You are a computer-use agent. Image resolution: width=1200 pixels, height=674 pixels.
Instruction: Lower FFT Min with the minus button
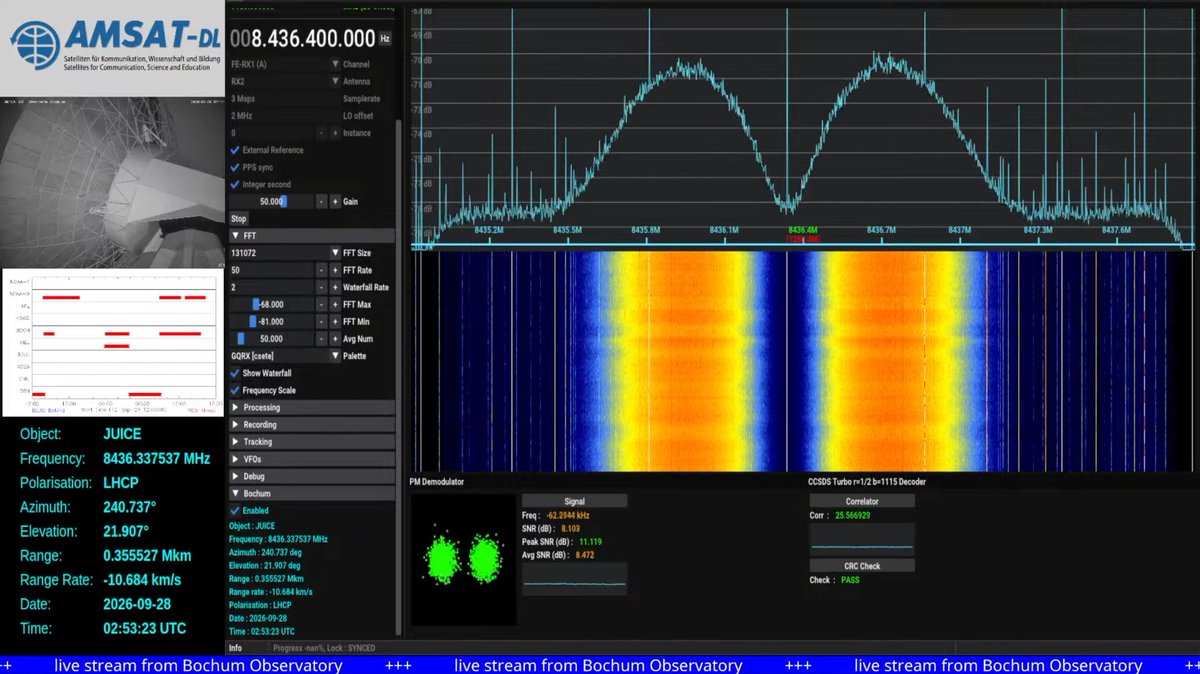(321, 321)
